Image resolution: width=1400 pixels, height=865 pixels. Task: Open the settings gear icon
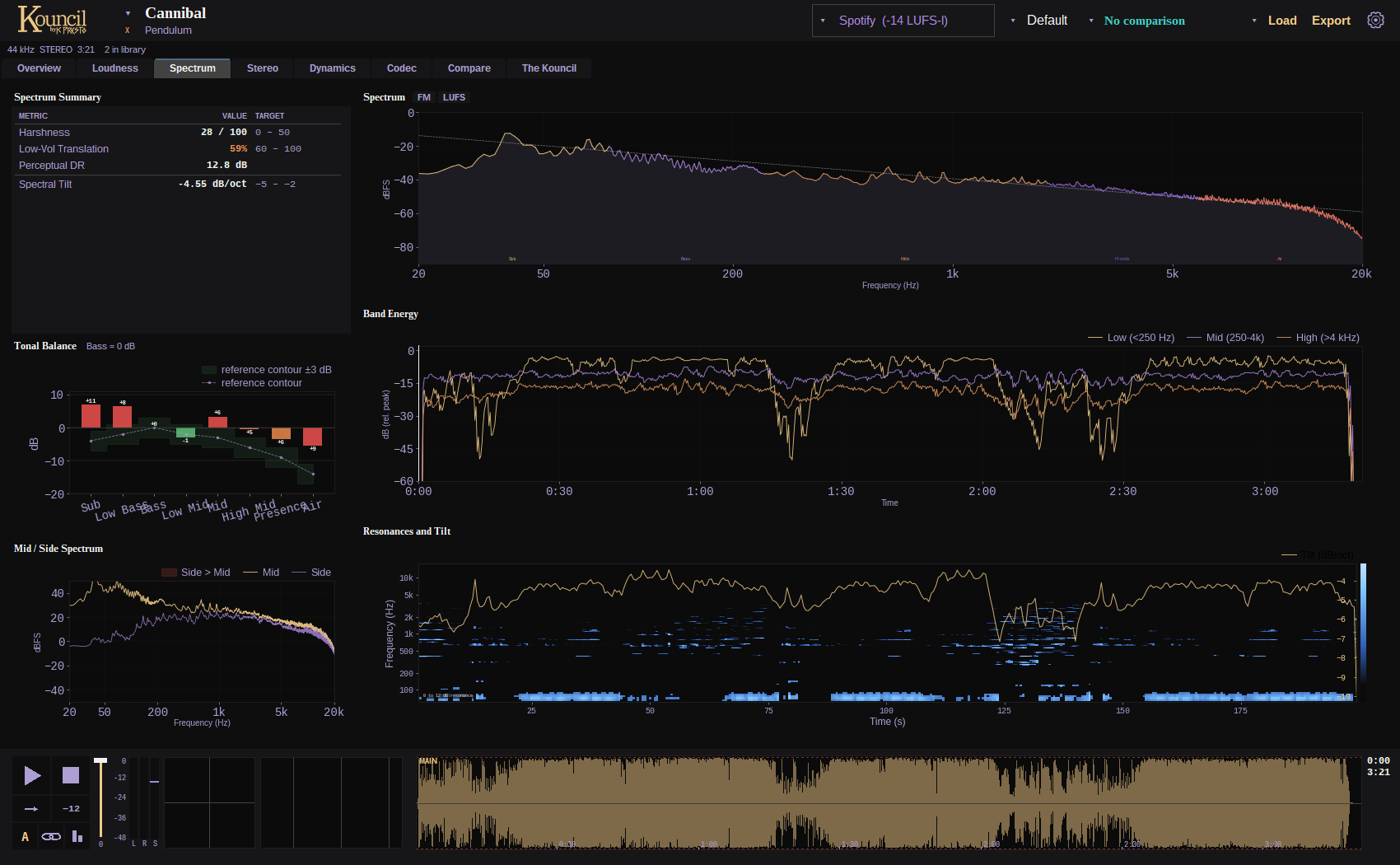click(x=1375, y=21)
